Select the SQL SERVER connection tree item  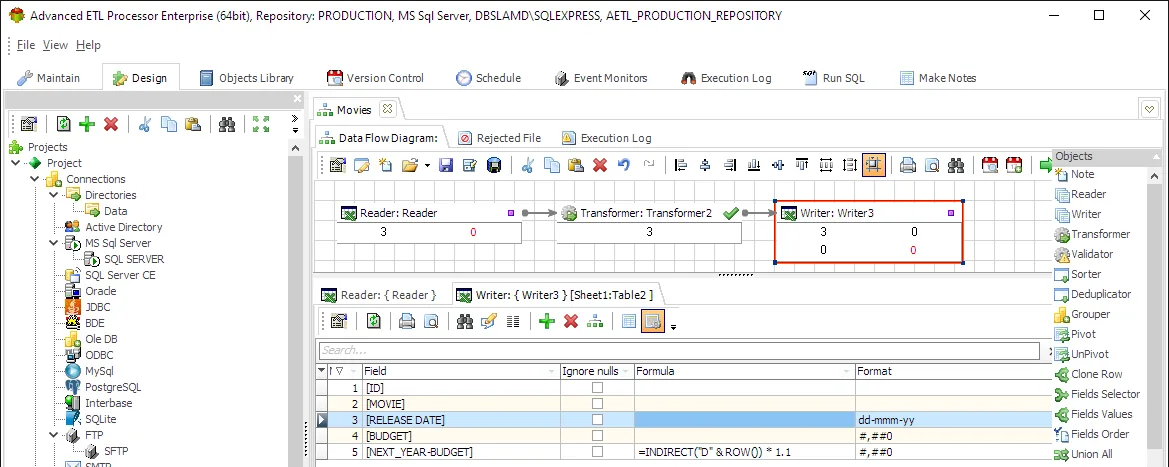point(124,259)
